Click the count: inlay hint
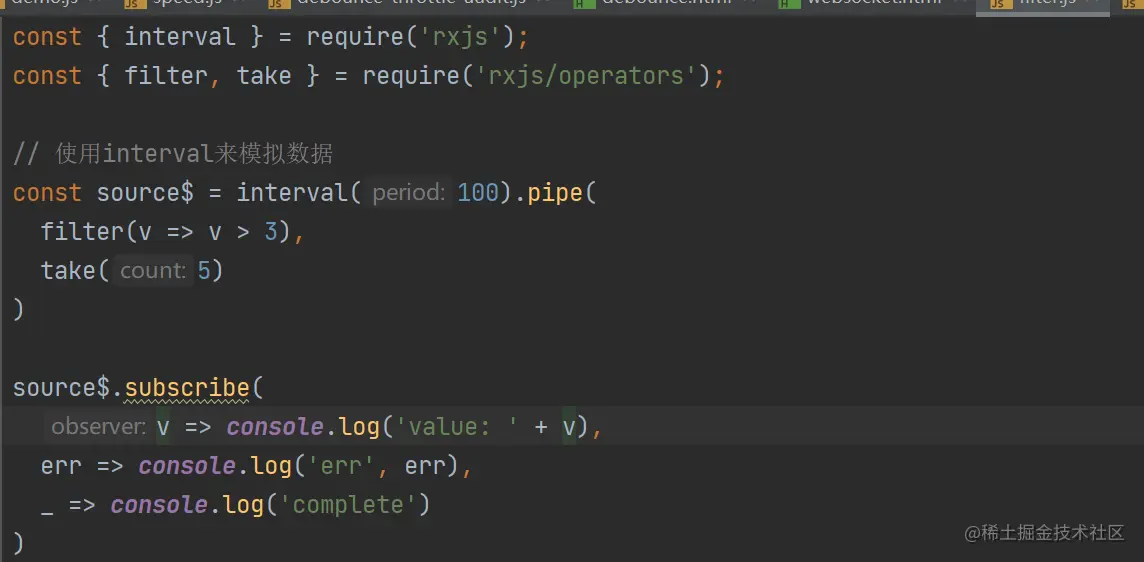Screen dimensions: 1144x562 [153, 271]
